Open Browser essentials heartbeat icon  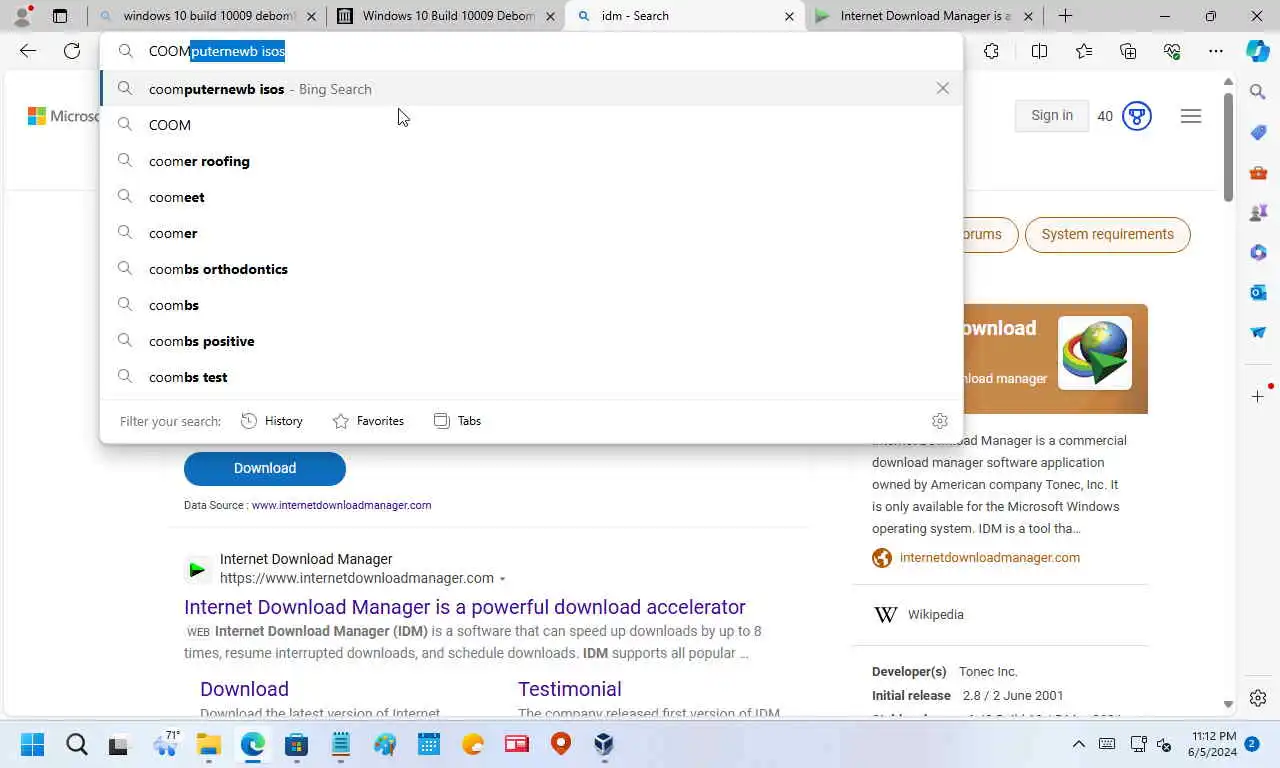1172,51
